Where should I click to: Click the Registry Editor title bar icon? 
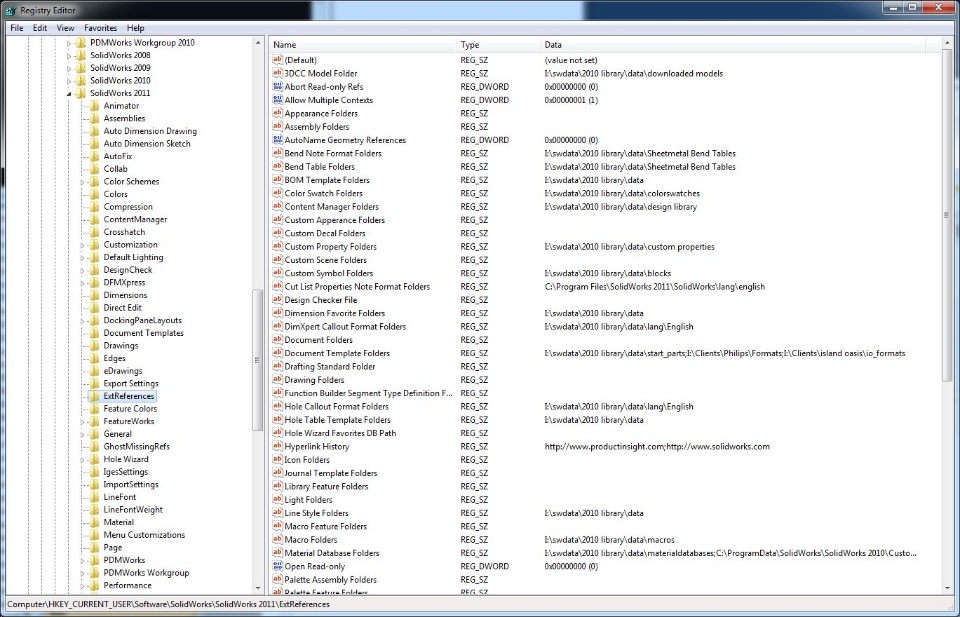click(10, 9)
